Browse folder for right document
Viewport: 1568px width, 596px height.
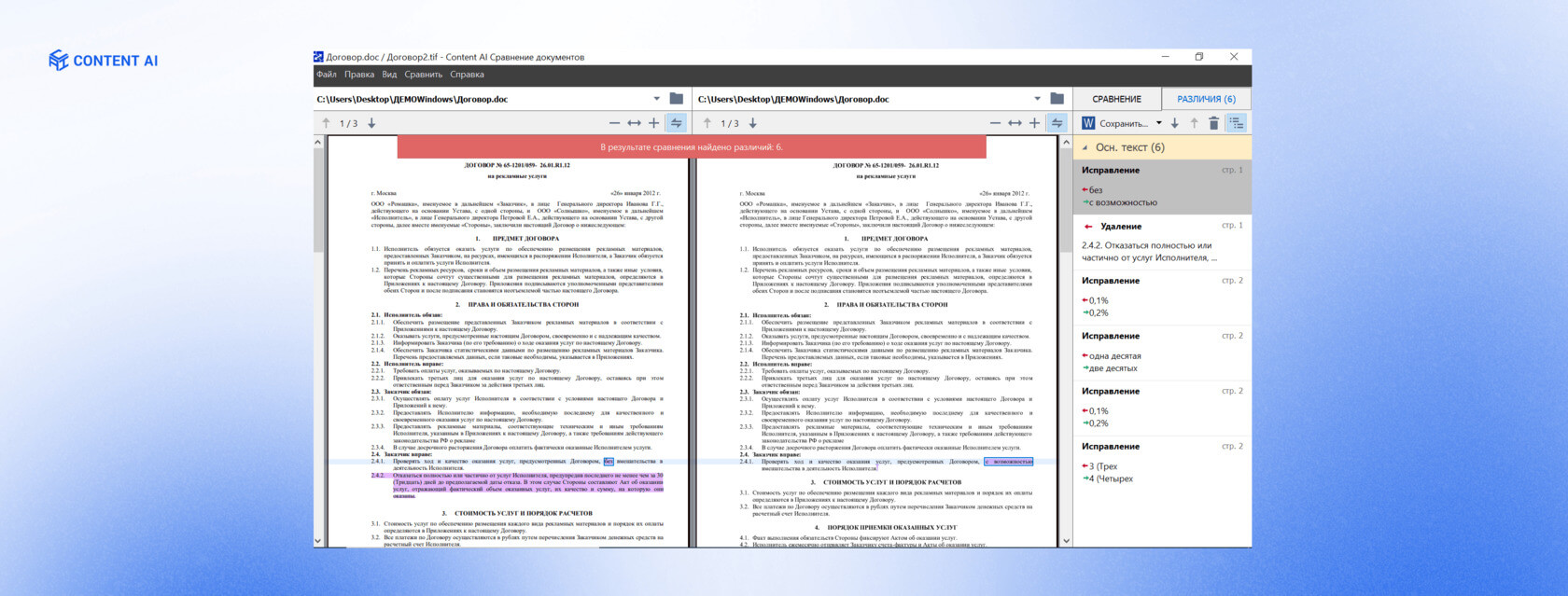tap(1057, 99)
